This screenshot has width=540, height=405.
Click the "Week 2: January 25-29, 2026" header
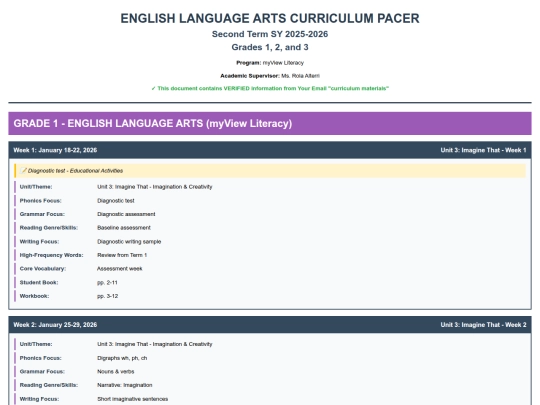[55, 325]
